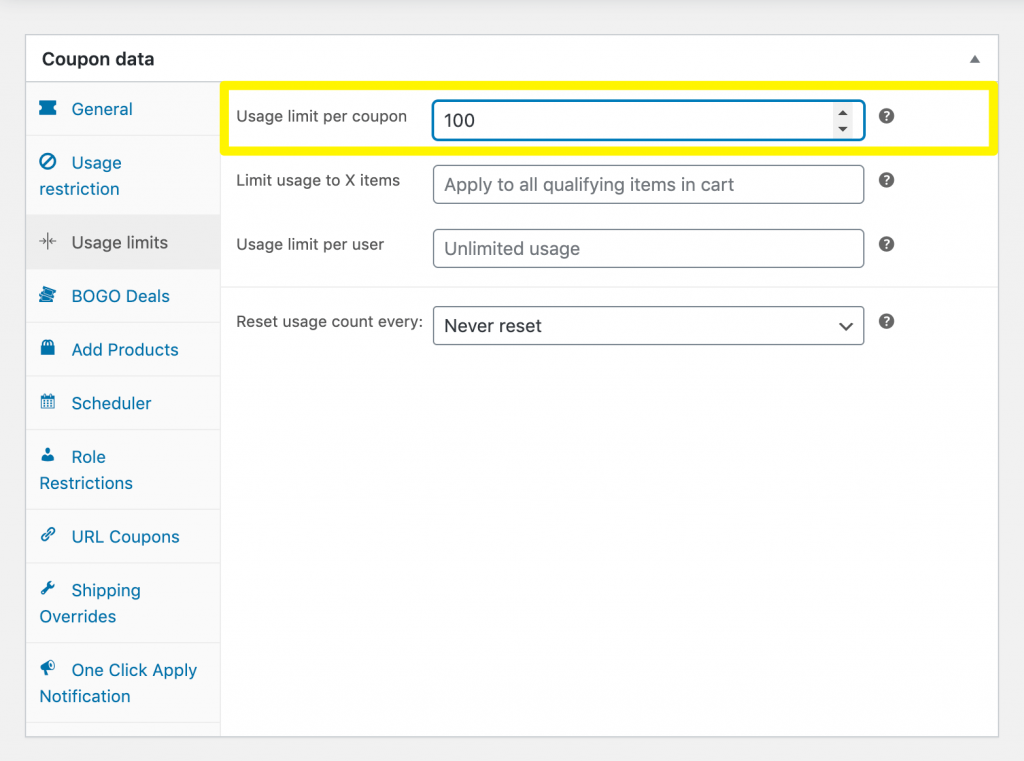Screen dimensions: 1024x761
Task: Open One Click Apply Notification tab
Action: 123,683
